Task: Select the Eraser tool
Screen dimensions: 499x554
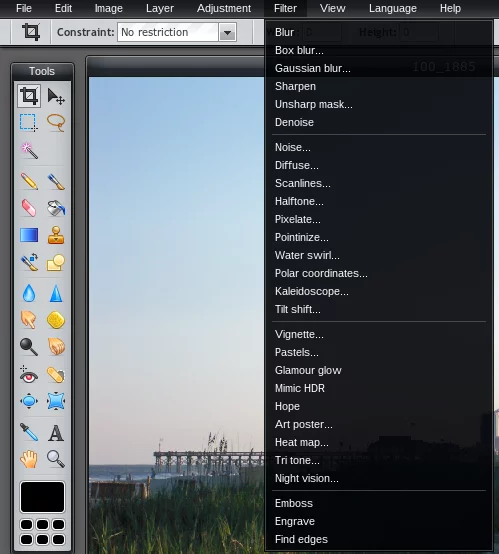Action: tap(29, 207)
